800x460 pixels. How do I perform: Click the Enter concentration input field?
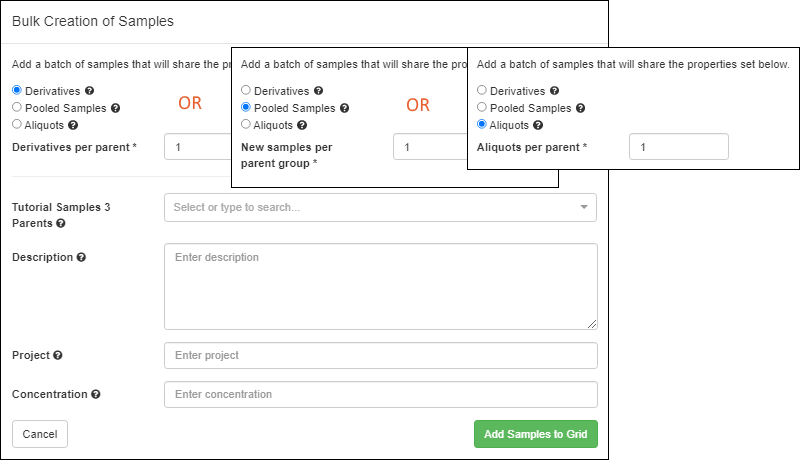tap(380, 394)
